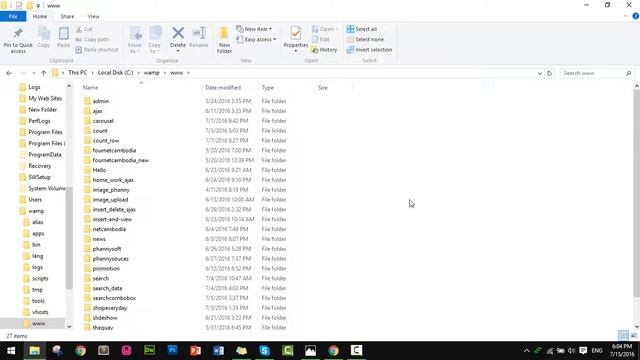Click the Back navigation arrow
The height and width of the screenshot is (360, 640).
click(9, 73)
